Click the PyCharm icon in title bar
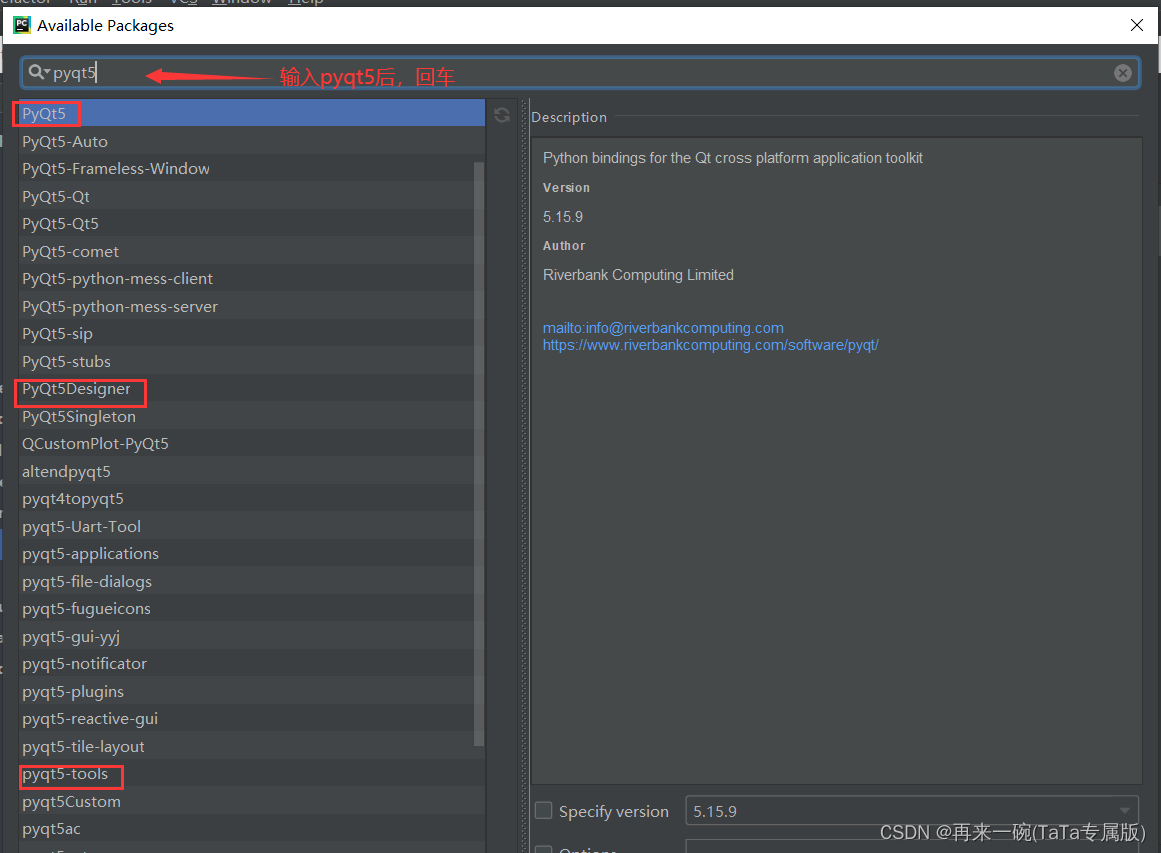Screen dimensions: 1161x853 coord(21,25)
